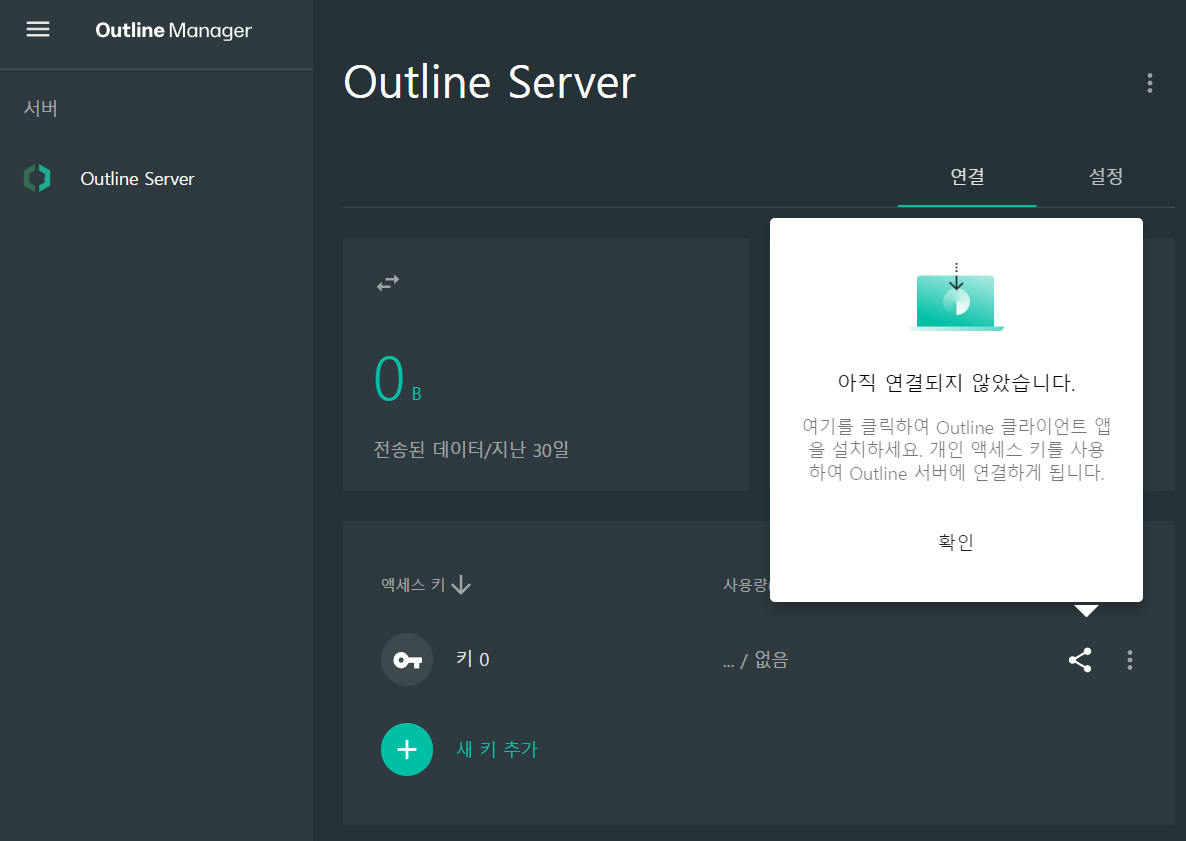Click the laptop download illustration in popup
The image size is (1186, 841).
click(956, 298)
